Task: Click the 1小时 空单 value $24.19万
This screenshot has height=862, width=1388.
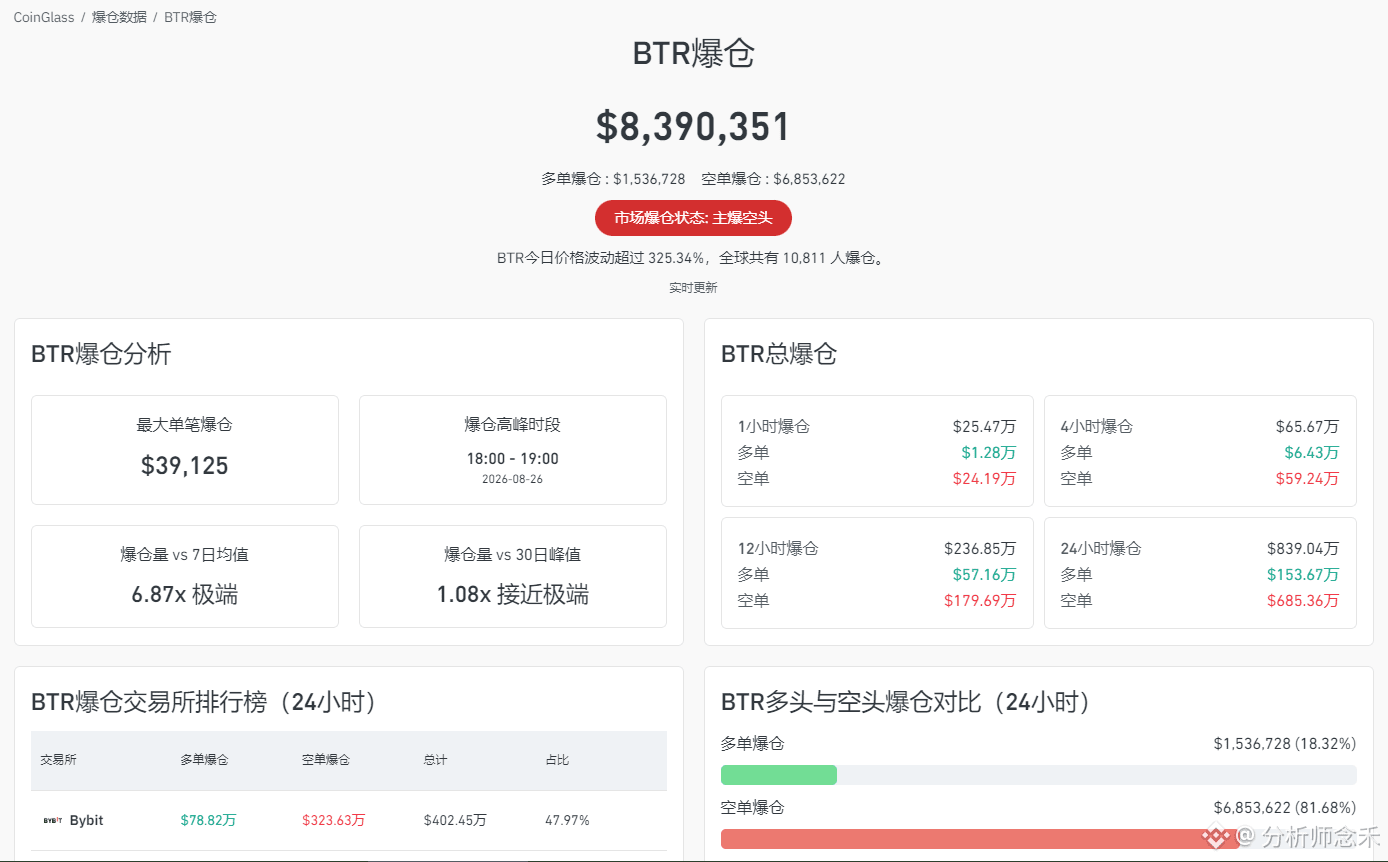Action: 984,479
